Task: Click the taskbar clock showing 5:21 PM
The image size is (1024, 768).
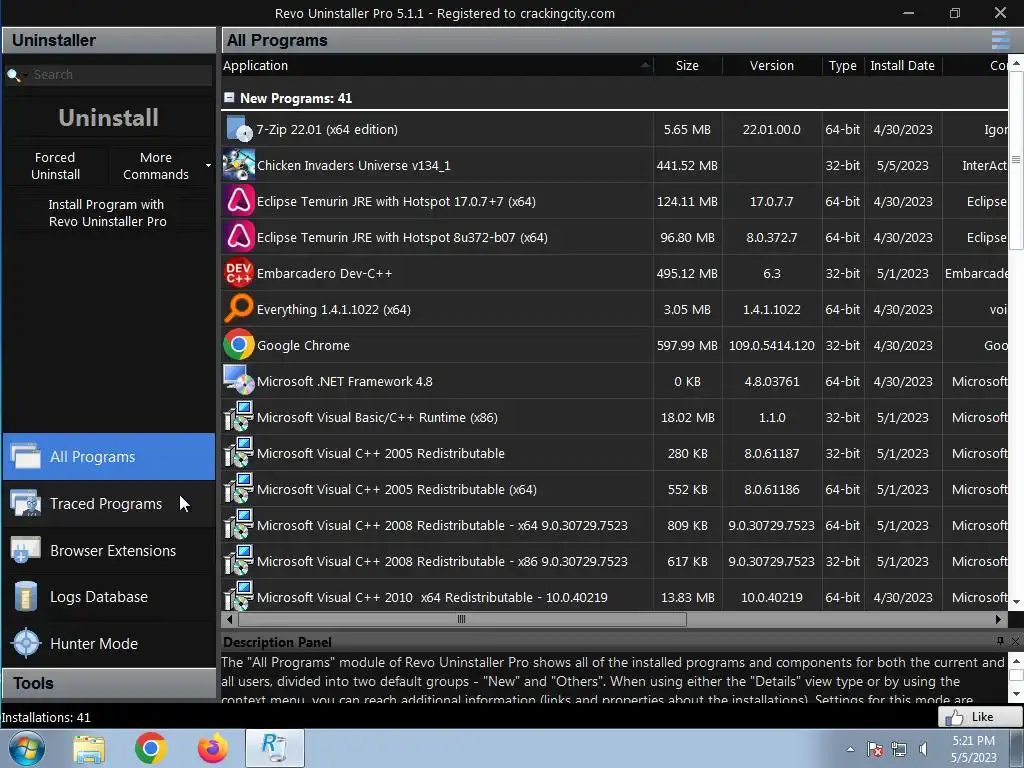Action: point(973,749)
